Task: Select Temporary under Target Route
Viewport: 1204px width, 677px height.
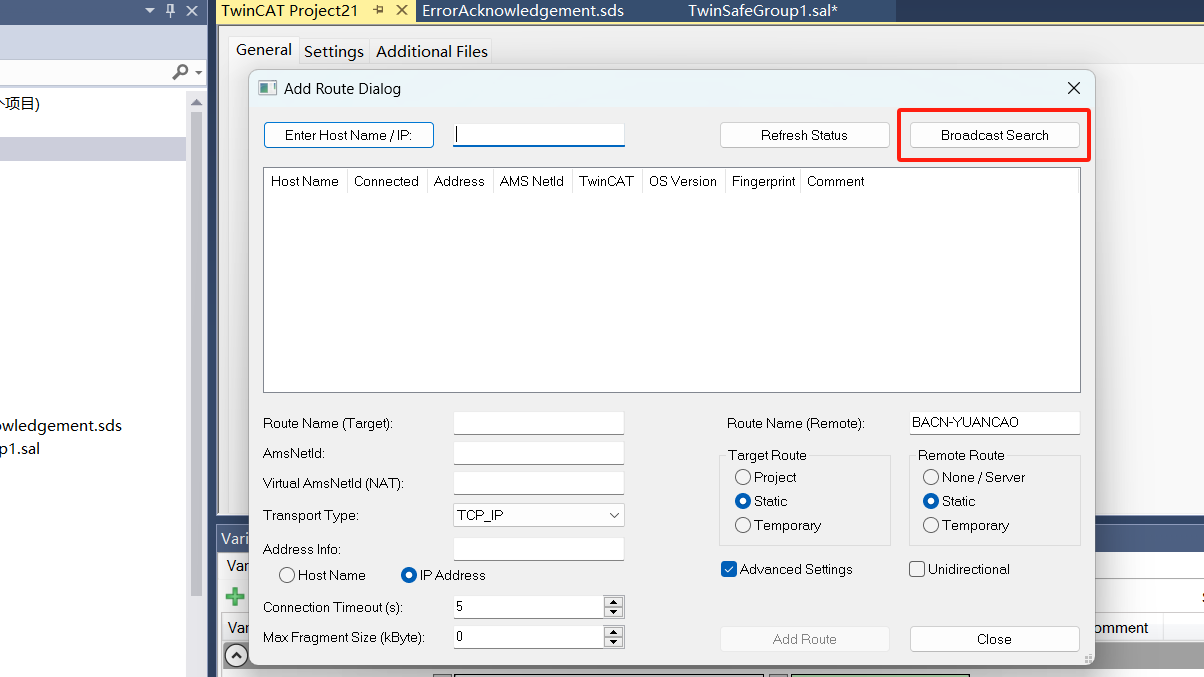Action: pyautogui.click(x=743, y=525)
